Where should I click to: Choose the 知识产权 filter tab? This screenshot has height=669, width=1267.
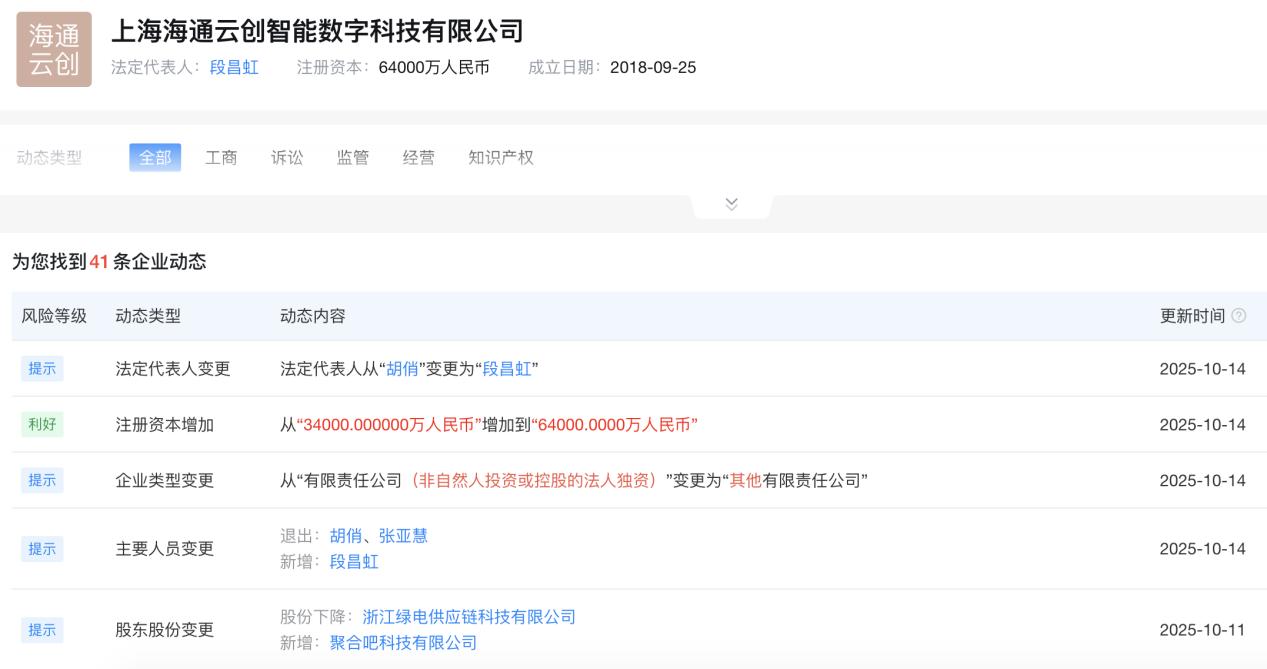[501, 158]
